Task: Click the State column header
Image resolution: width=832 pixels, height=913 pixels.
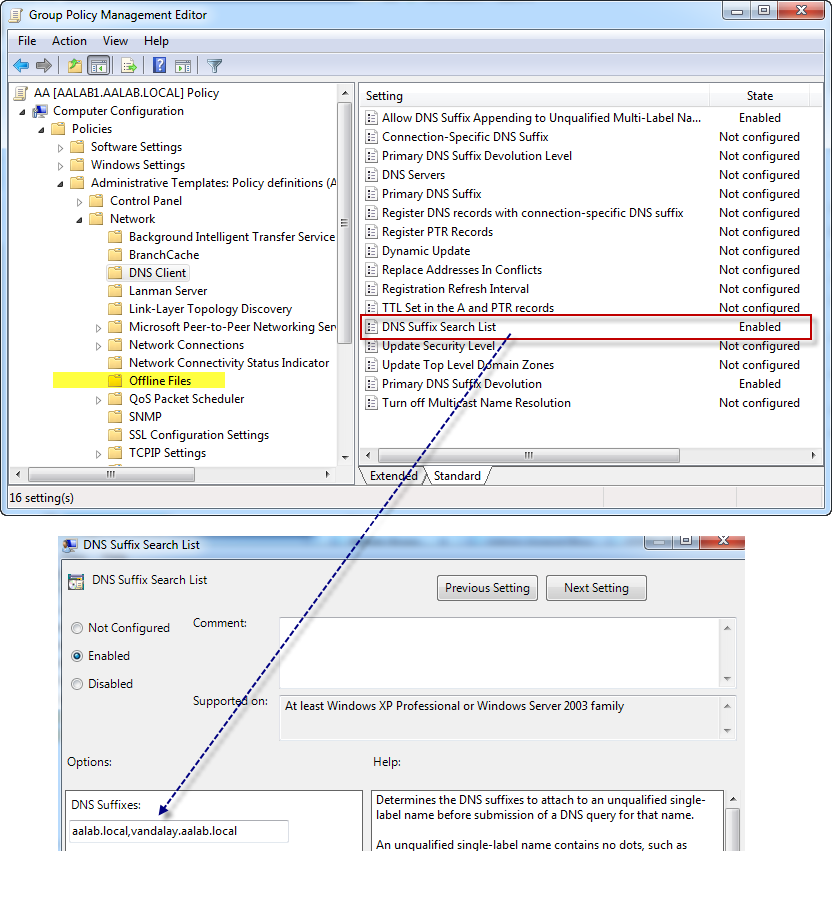Action: 759,96
